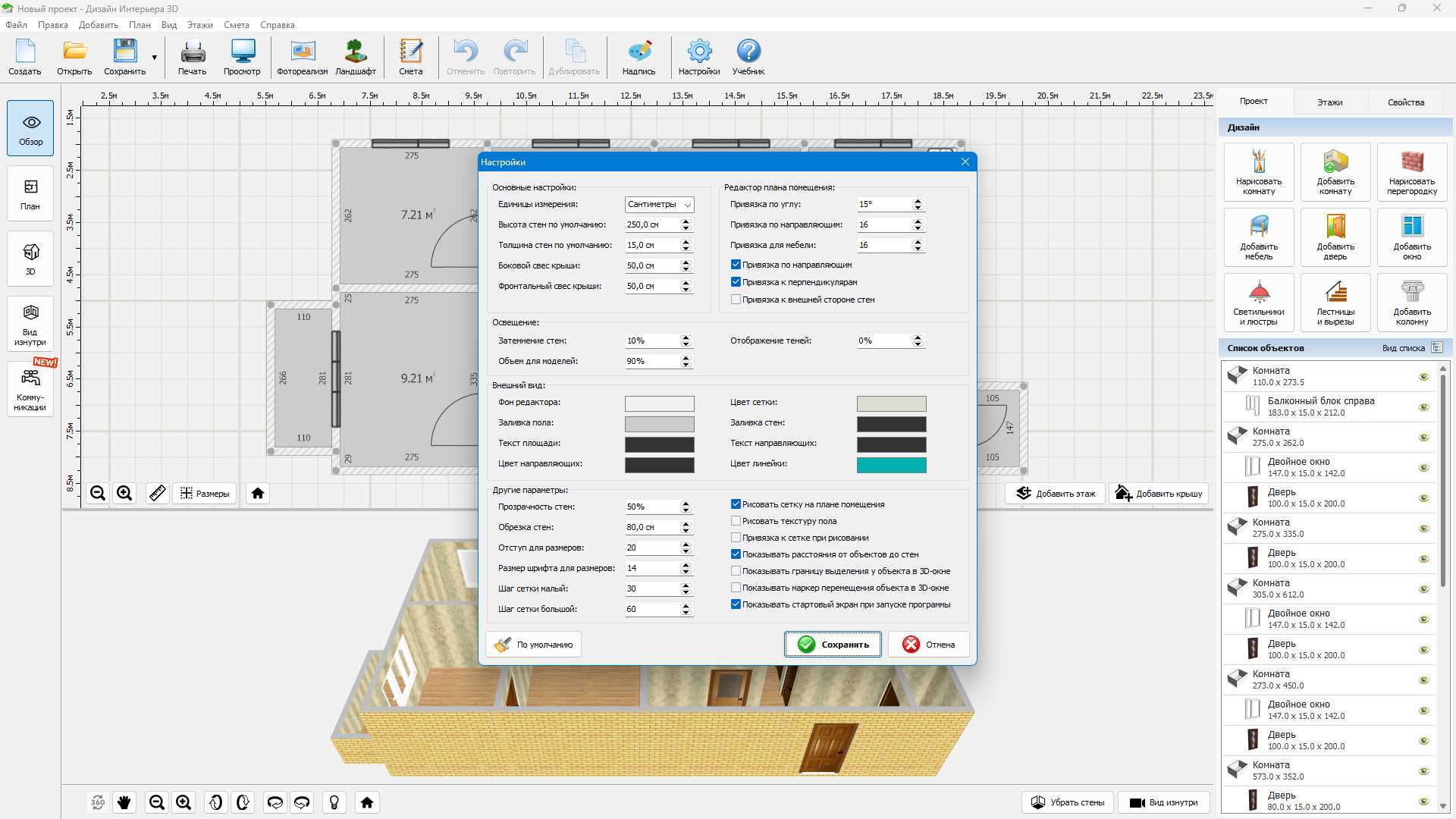Click Добавить крышу button
The image size is (1456, 819).
(1159, 494)
